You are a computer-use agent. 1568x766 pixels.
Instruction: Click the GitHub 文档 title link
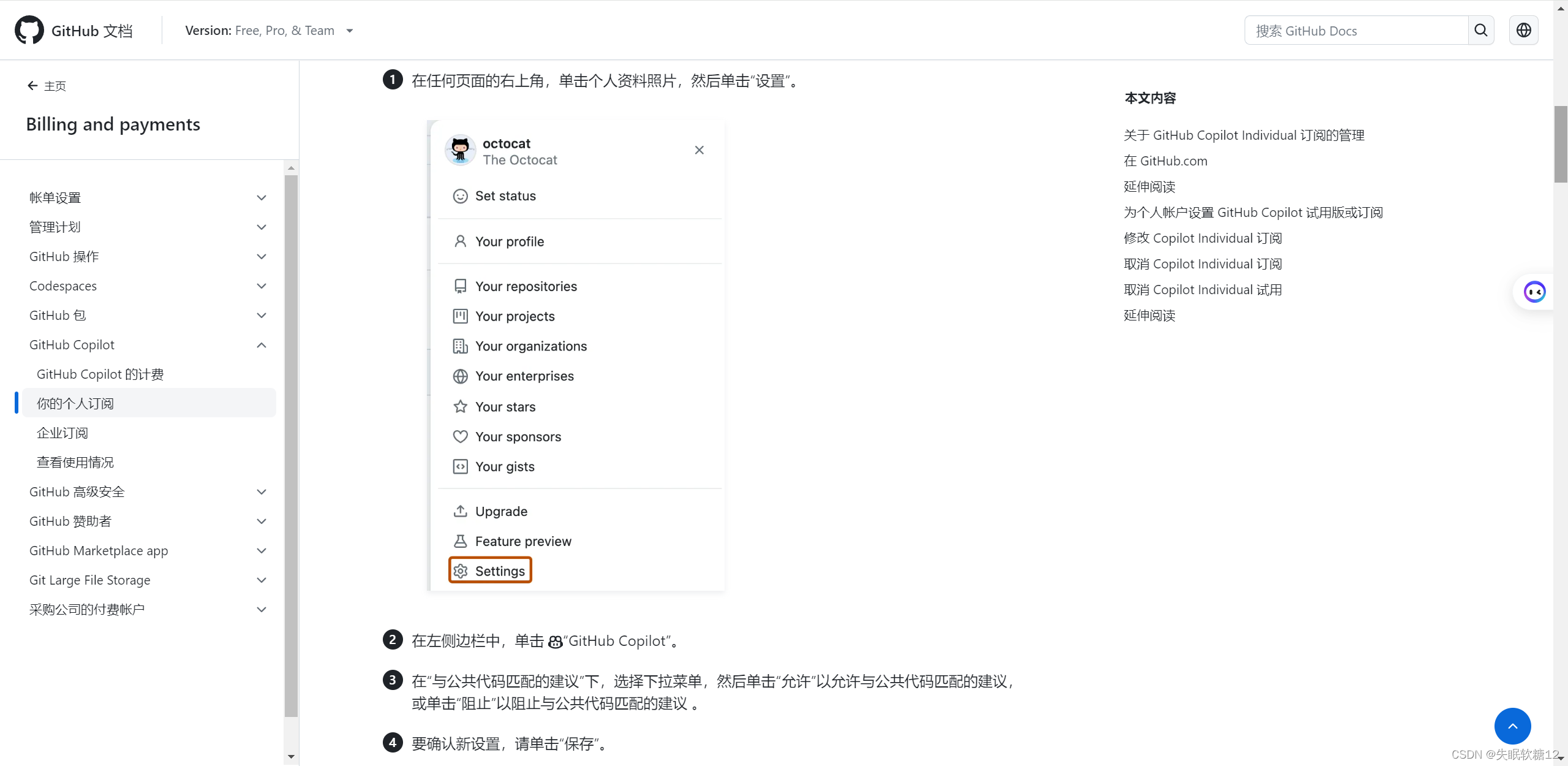pos(92,31)
